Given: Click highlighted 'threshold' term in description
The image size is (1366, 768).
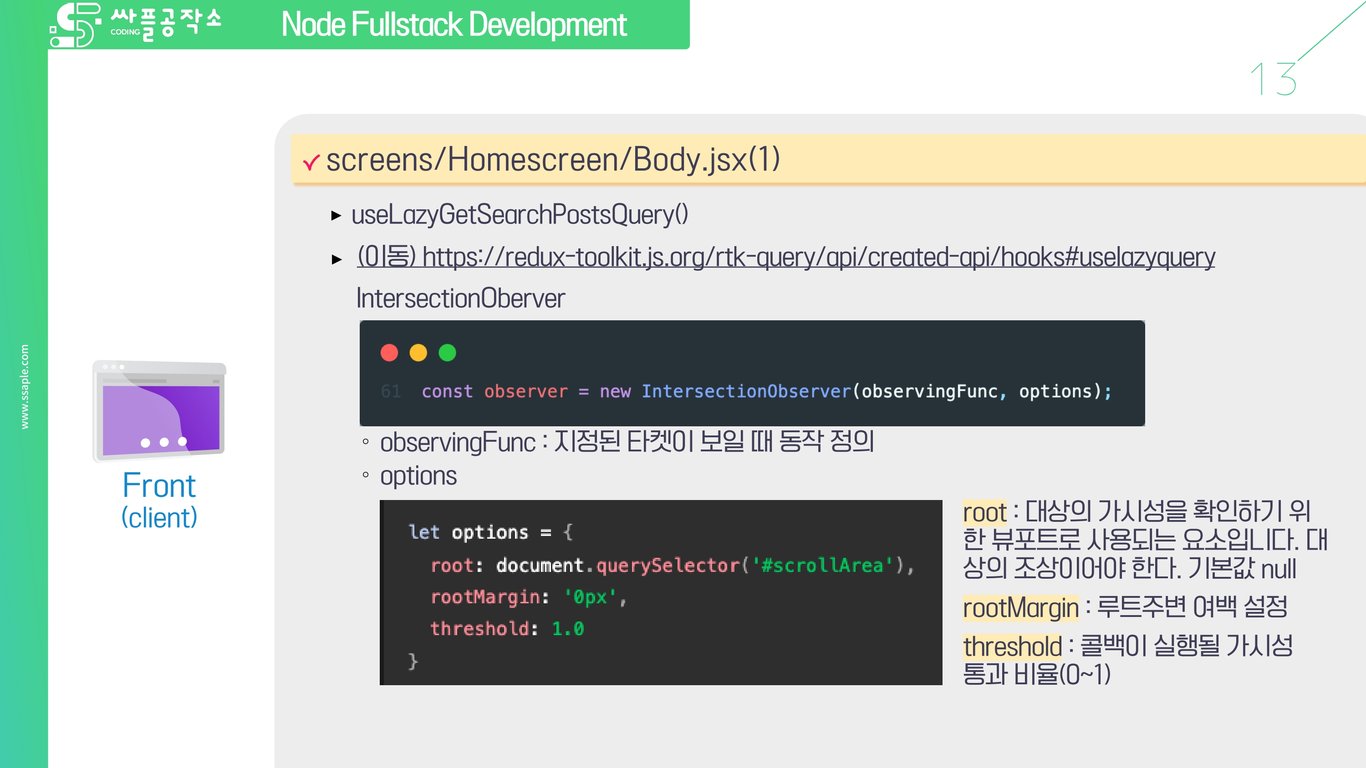Looking at the screenshot, I should tap(1012, 646).
